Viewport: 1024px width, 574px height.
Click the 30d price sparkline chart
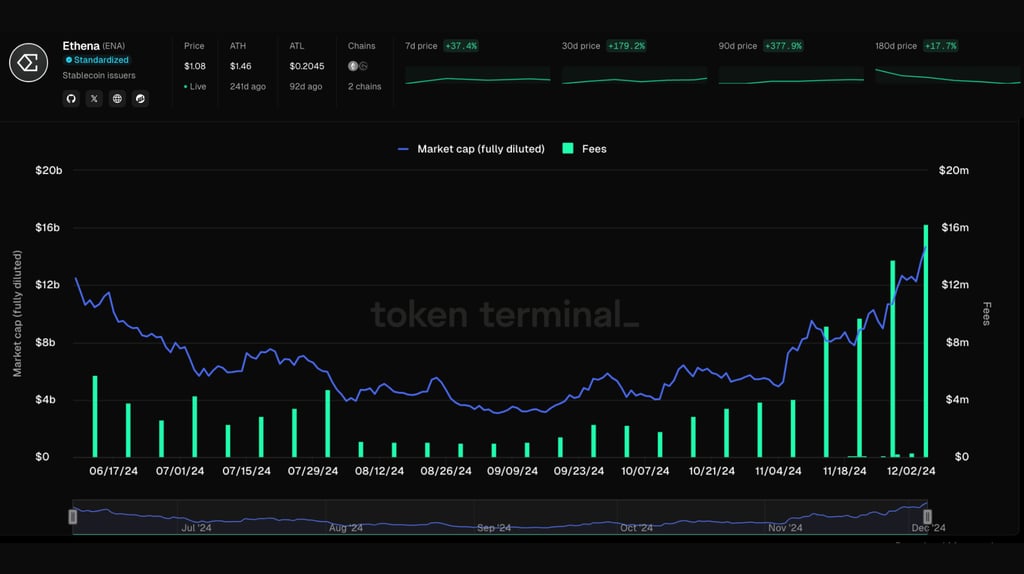coord(634,75)
